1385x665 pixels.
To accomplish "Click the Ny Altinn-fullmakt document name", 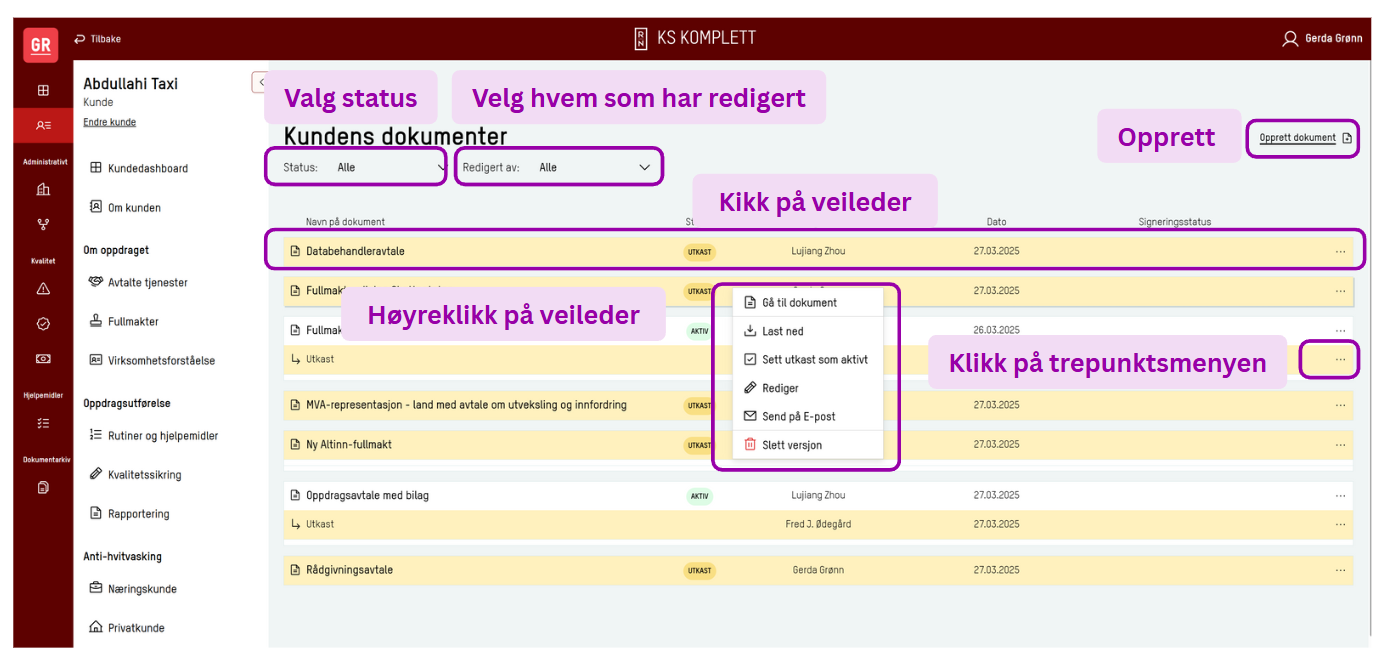I will pyautogui.click(x=351, y=444).
